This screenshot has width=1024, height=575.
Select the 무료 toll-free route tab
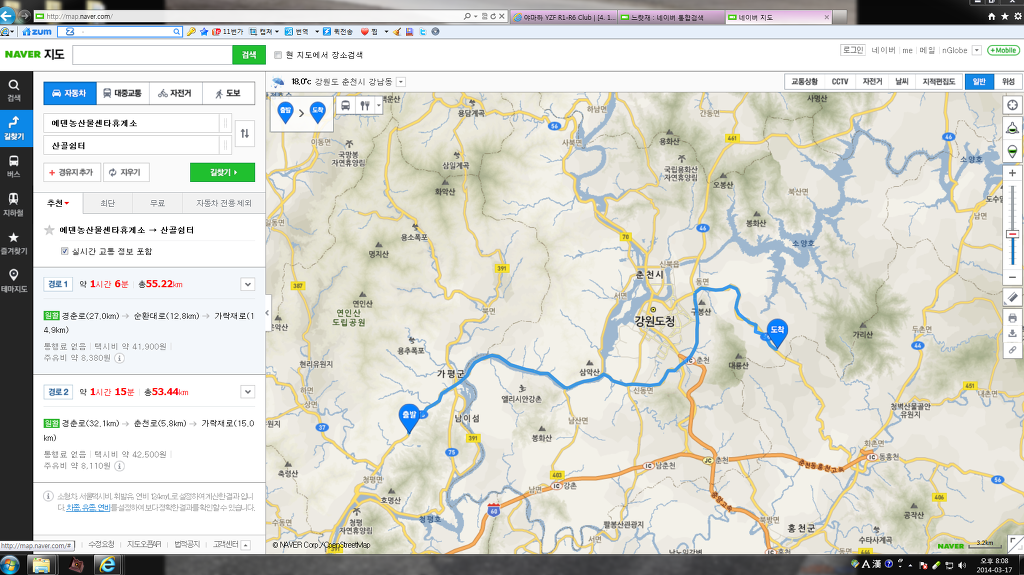157,203
